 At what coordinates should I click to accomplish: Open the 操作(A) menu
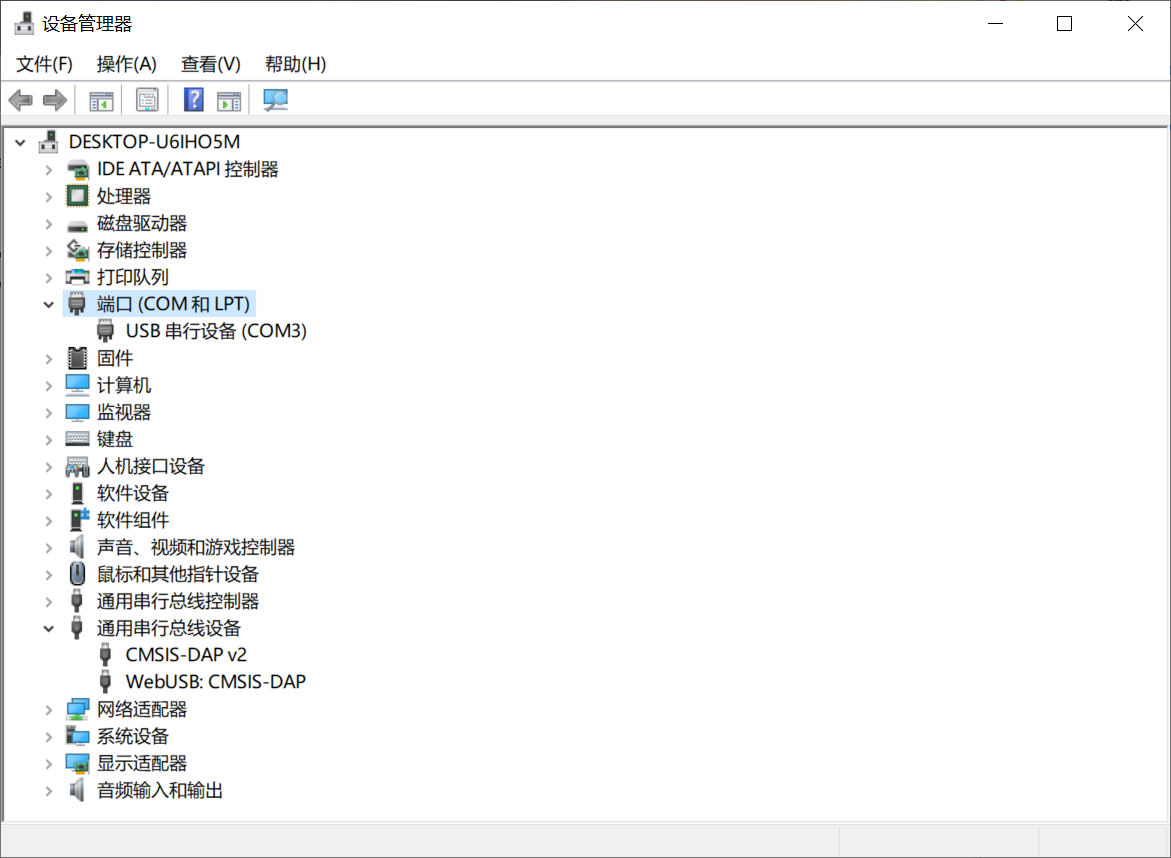pos(126,64)
